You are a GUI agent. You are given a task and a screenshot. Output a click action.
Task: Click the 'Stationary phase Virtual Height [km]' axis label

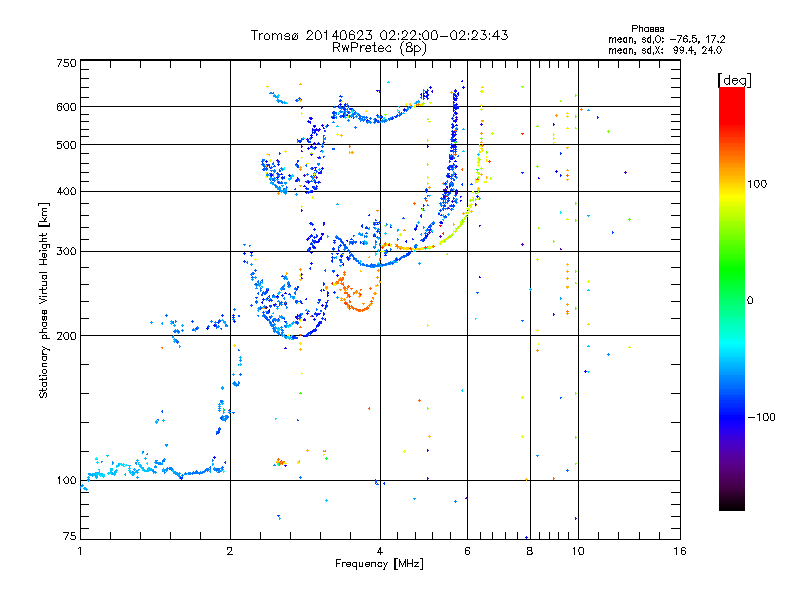point(43,300)
